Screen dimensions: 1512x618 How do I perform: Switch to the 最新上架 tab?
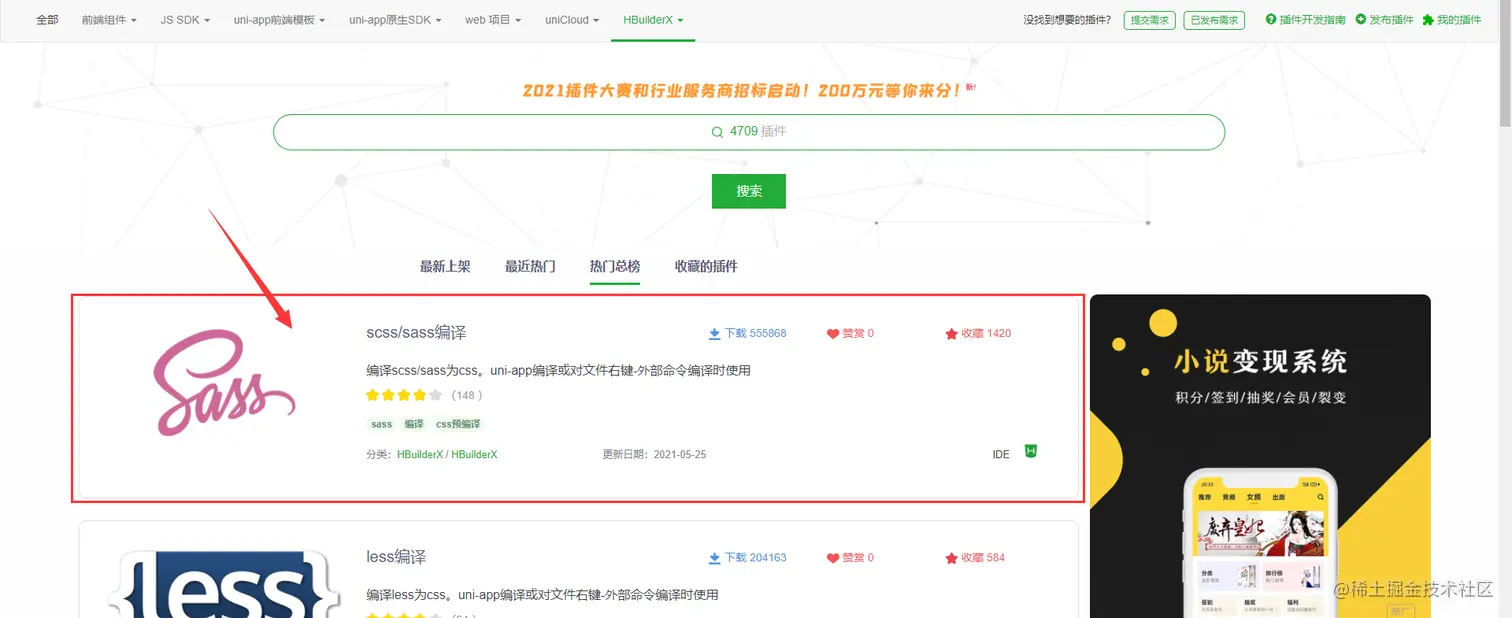click(444, 266)
